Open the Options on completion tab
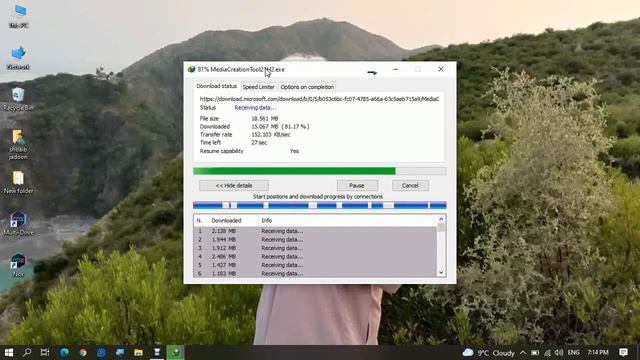 (x=307, y=87)
